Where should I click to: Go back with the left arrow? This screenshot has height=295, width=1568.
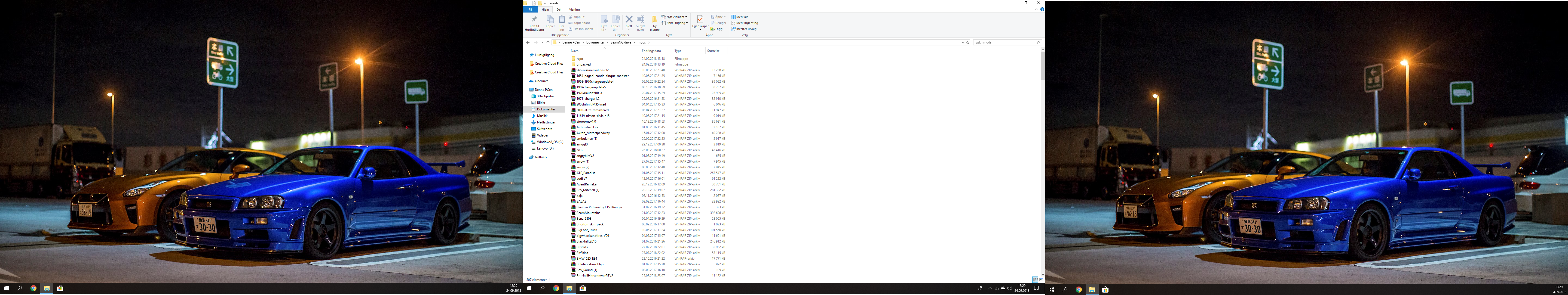tap(528, 43)
